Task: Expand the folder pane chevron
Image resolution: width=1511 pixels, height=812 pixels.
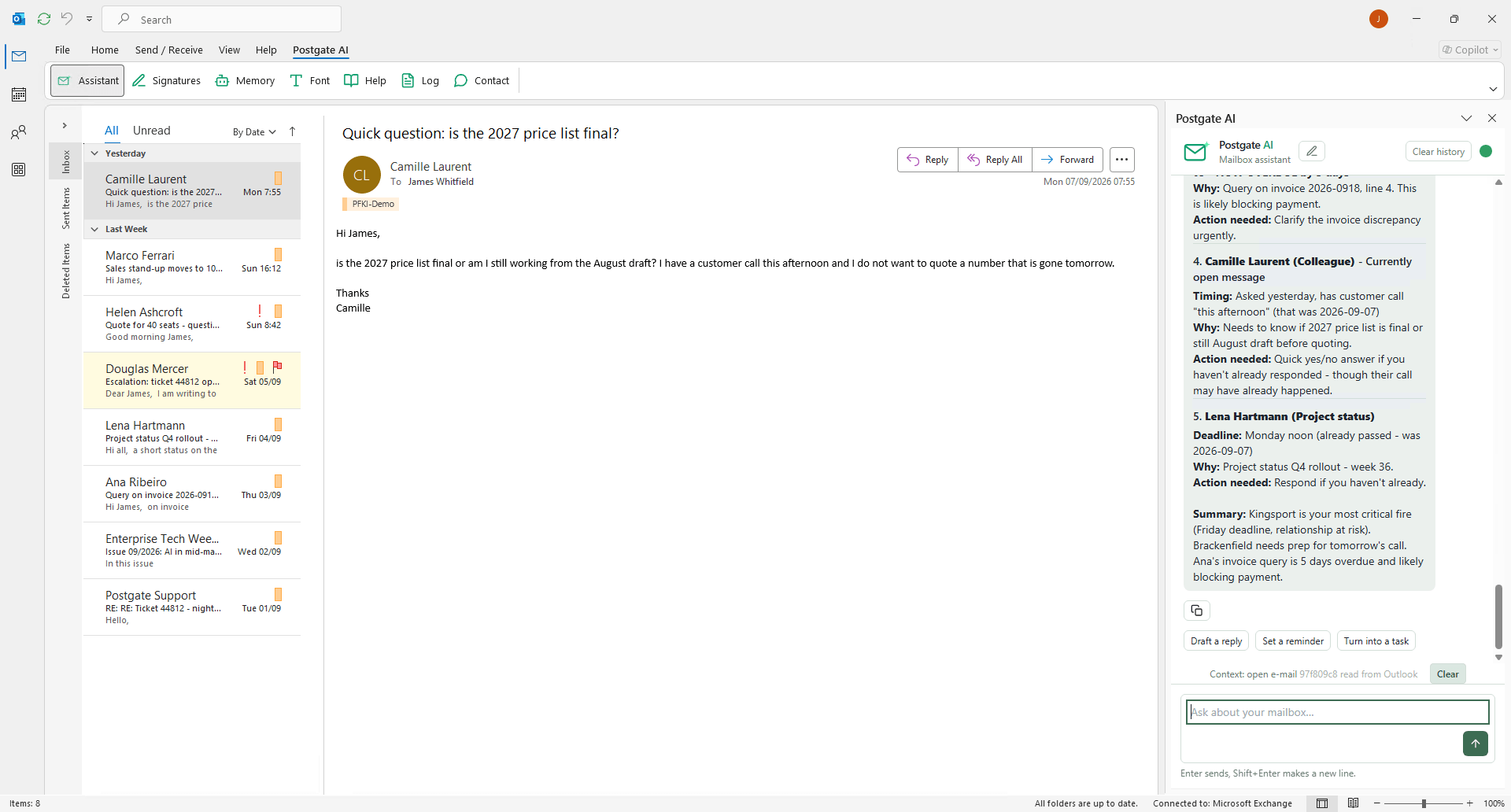Action: click(x=65, y=126)
